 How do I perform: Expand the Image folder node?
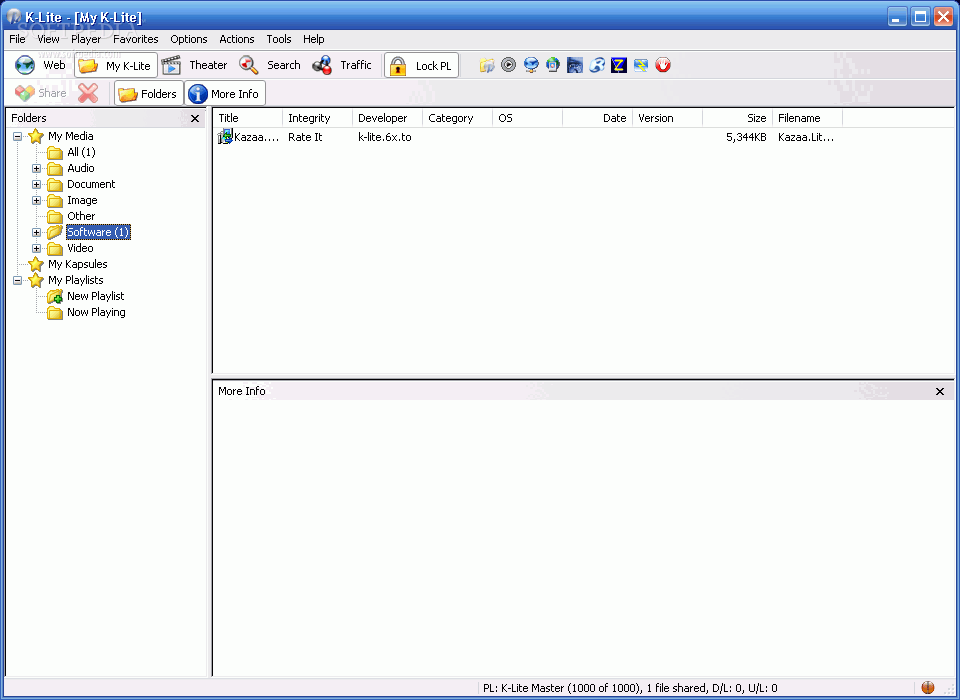[37, 200]
